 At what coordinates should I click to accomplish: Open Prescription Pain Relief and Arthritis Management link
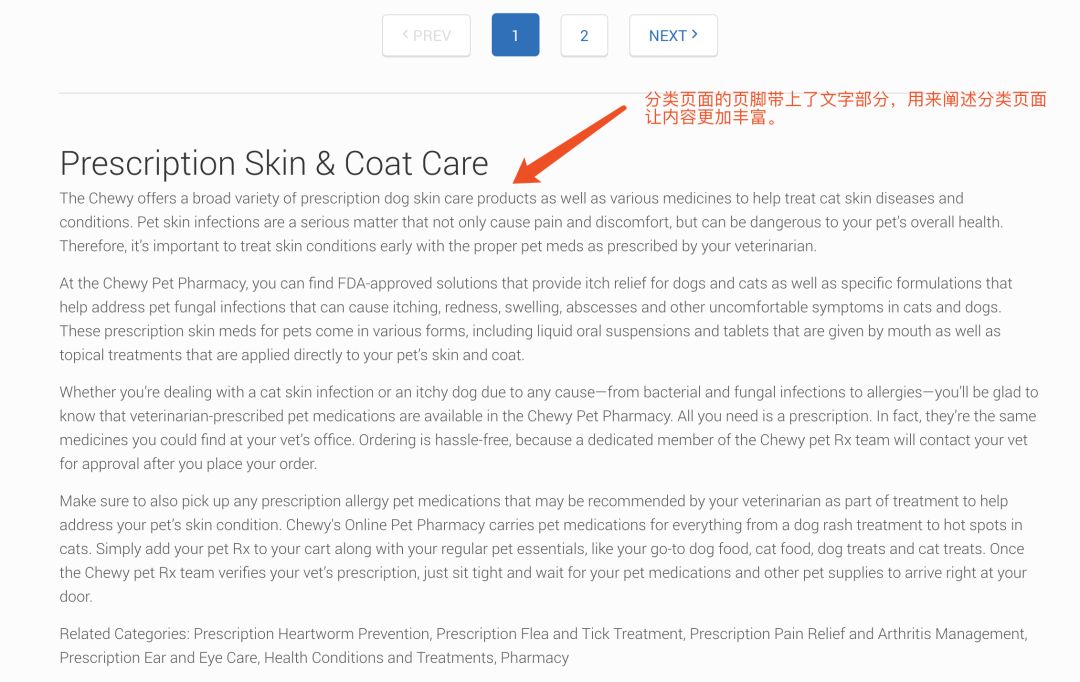pyautogui.click(x=858, y=634)
